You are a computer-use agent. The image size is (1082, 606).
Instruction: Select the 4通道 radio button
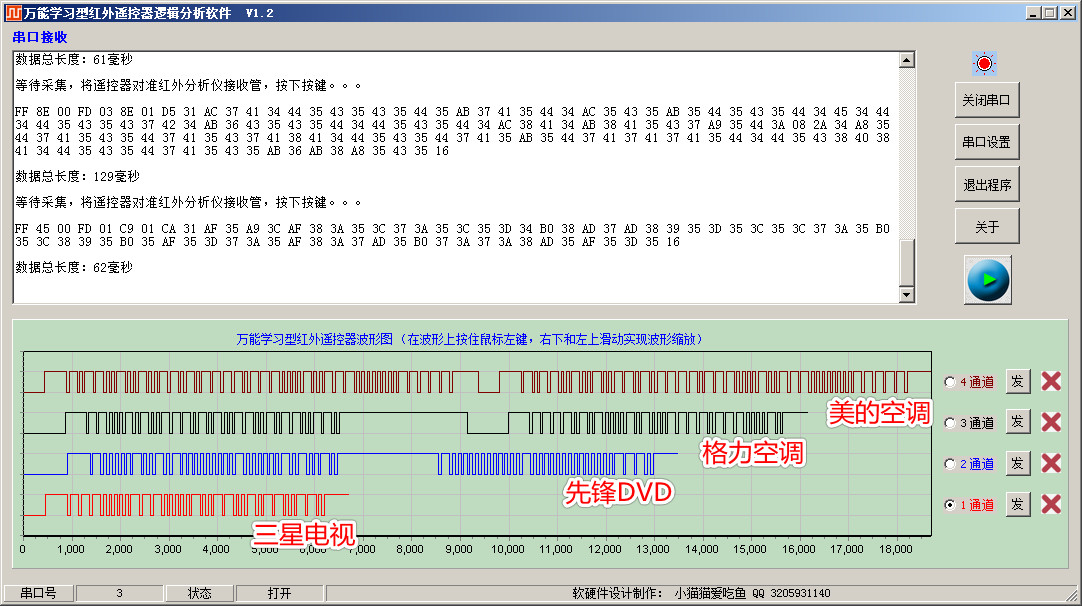950,382
